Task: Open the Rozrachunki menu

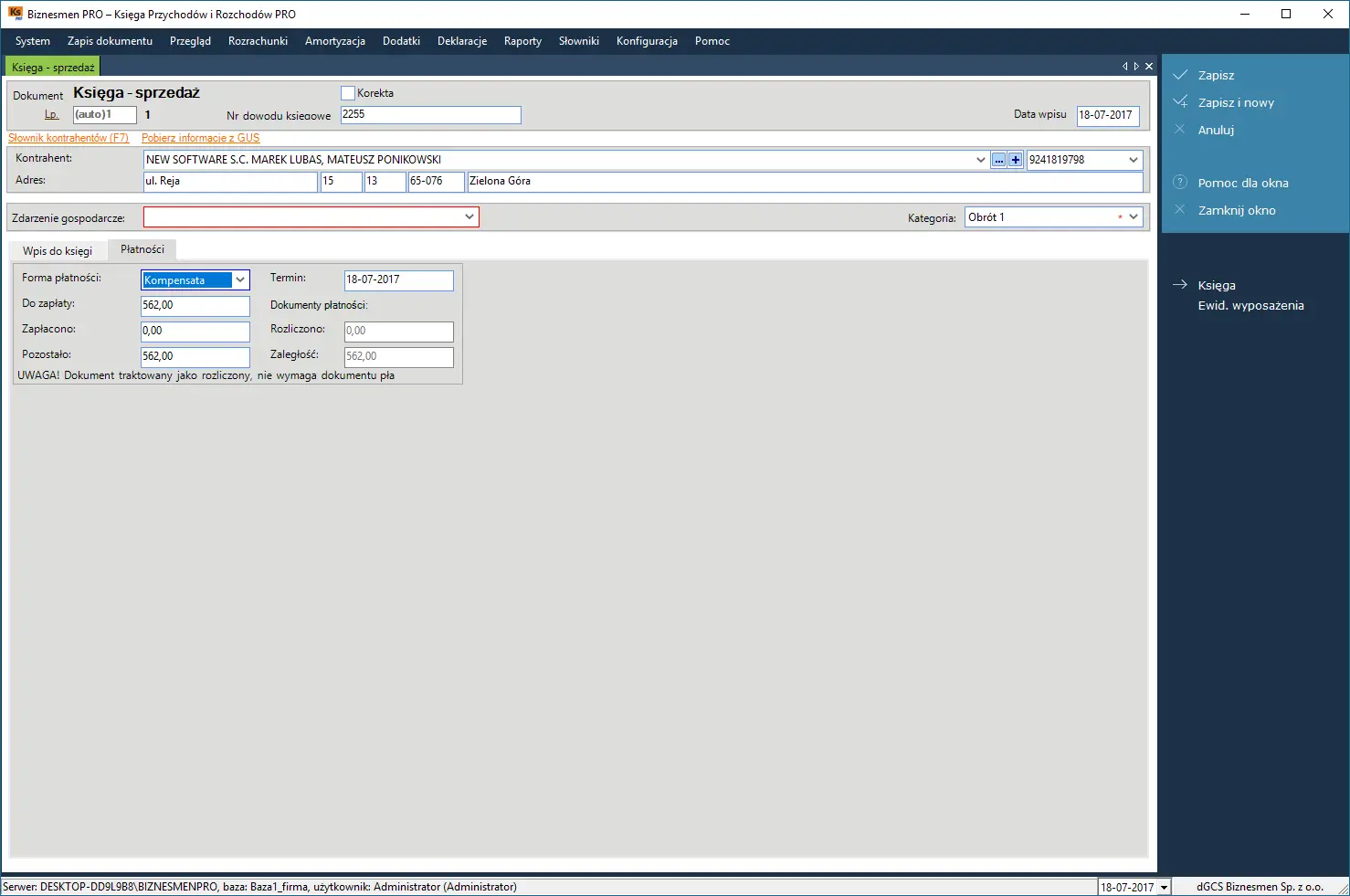Action: [x=258, y=41]
